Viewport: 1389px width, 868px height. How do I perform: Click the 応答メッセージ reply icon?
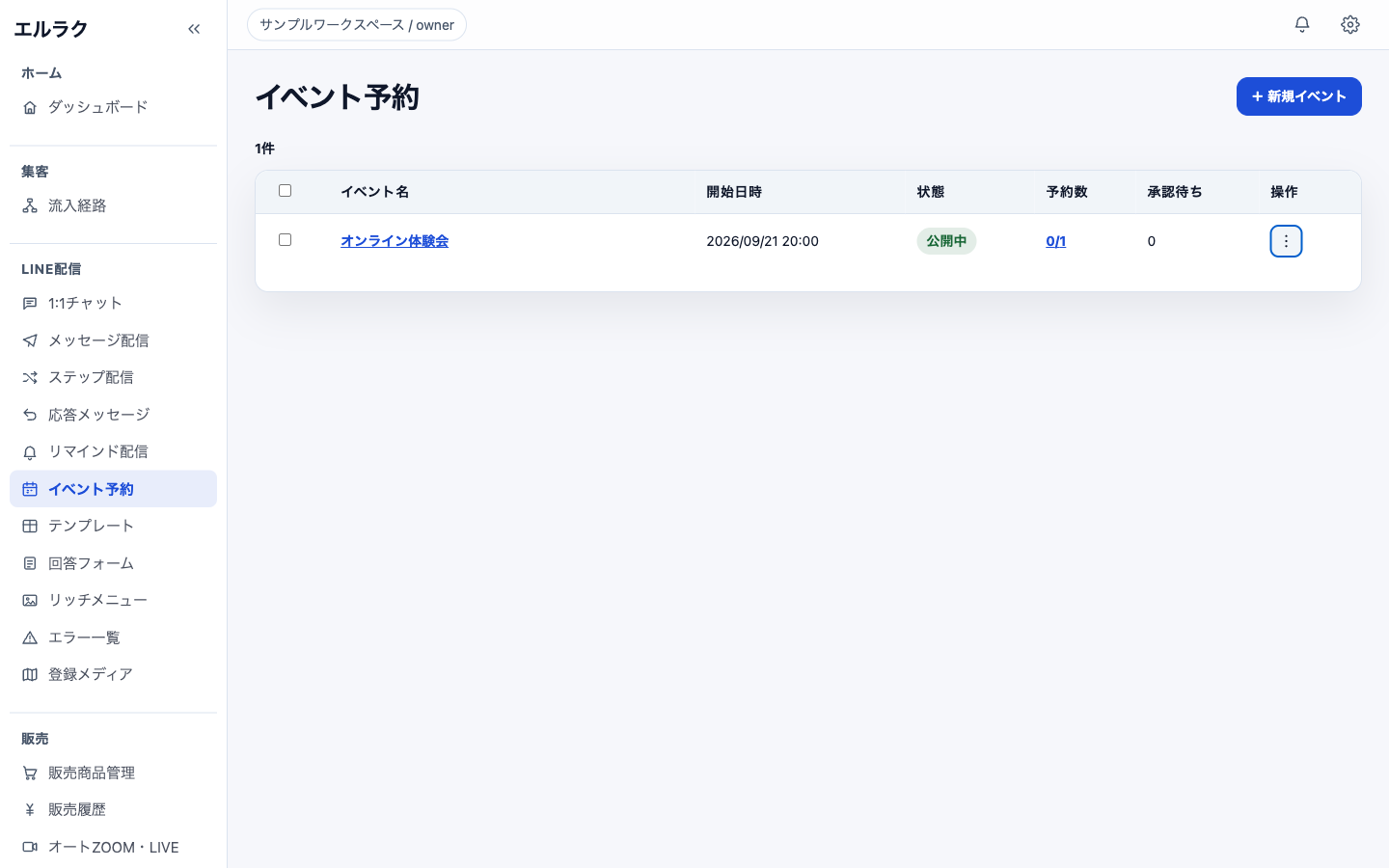pos(30,415)
